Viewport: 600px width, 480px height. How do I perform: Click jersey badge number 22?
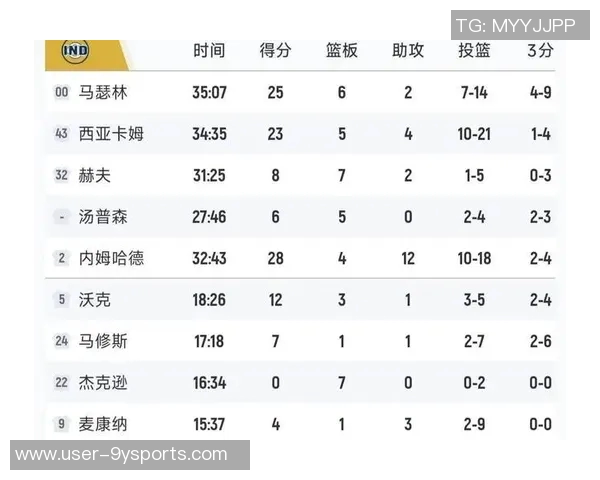[x=62, y=383]
